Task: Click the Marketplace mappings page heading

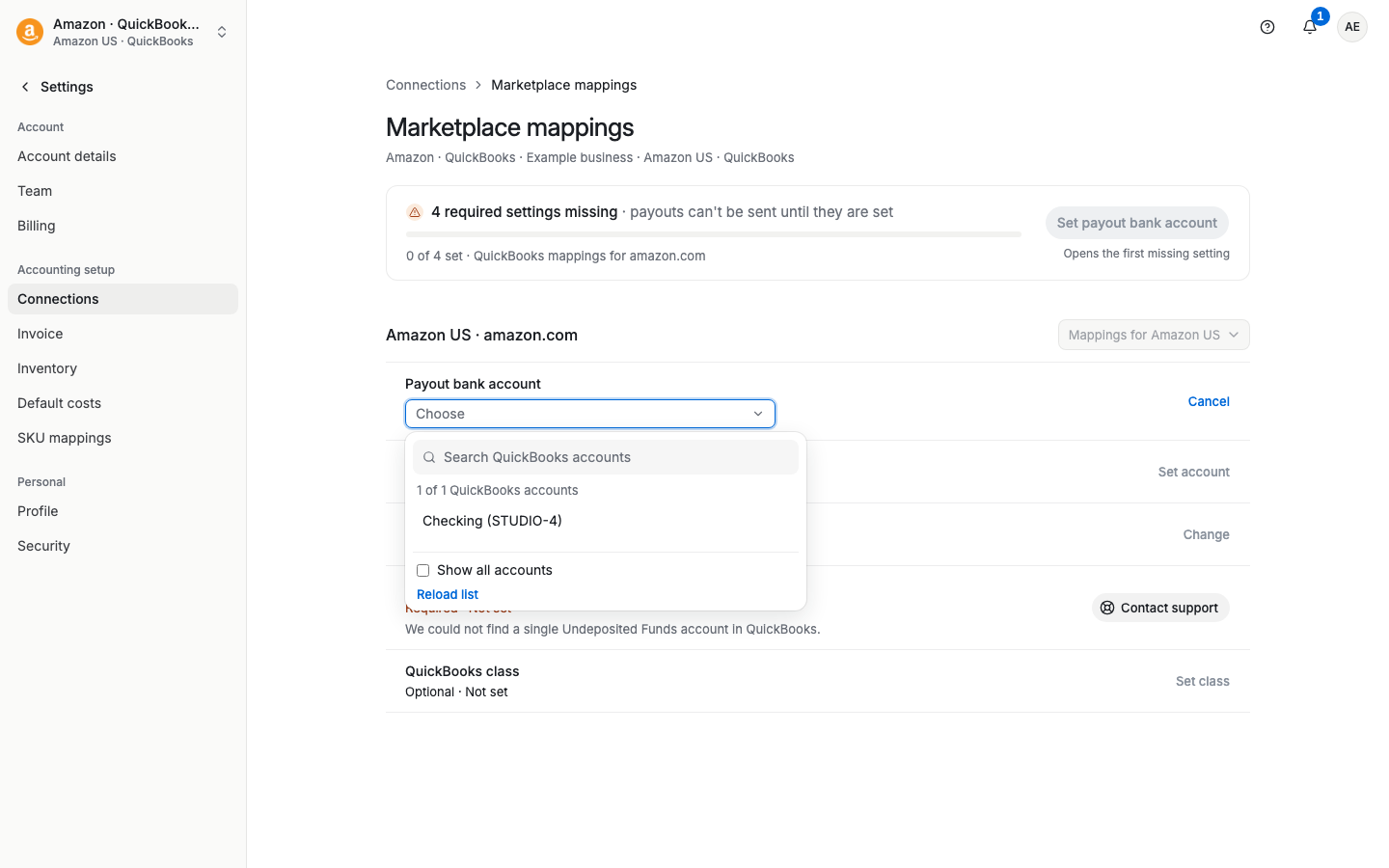Action: pyautogui.click(x=510, y=127)
